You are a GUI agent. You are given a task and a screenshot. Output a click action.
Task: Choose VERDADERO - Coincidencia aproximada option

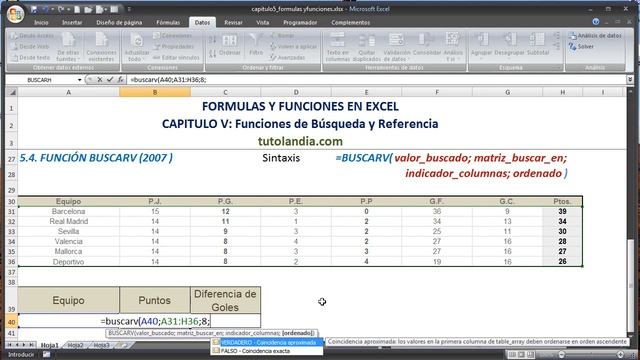pyautogui.click(x=267, y=342)
